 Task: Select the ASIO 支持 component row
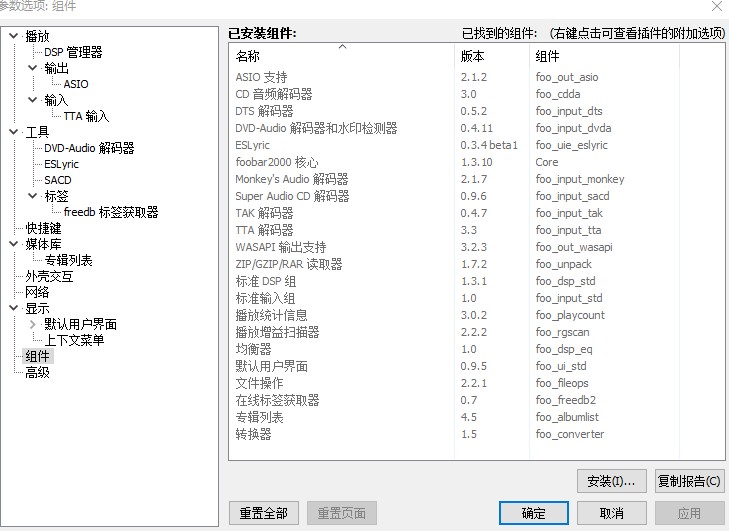[477, 77]
